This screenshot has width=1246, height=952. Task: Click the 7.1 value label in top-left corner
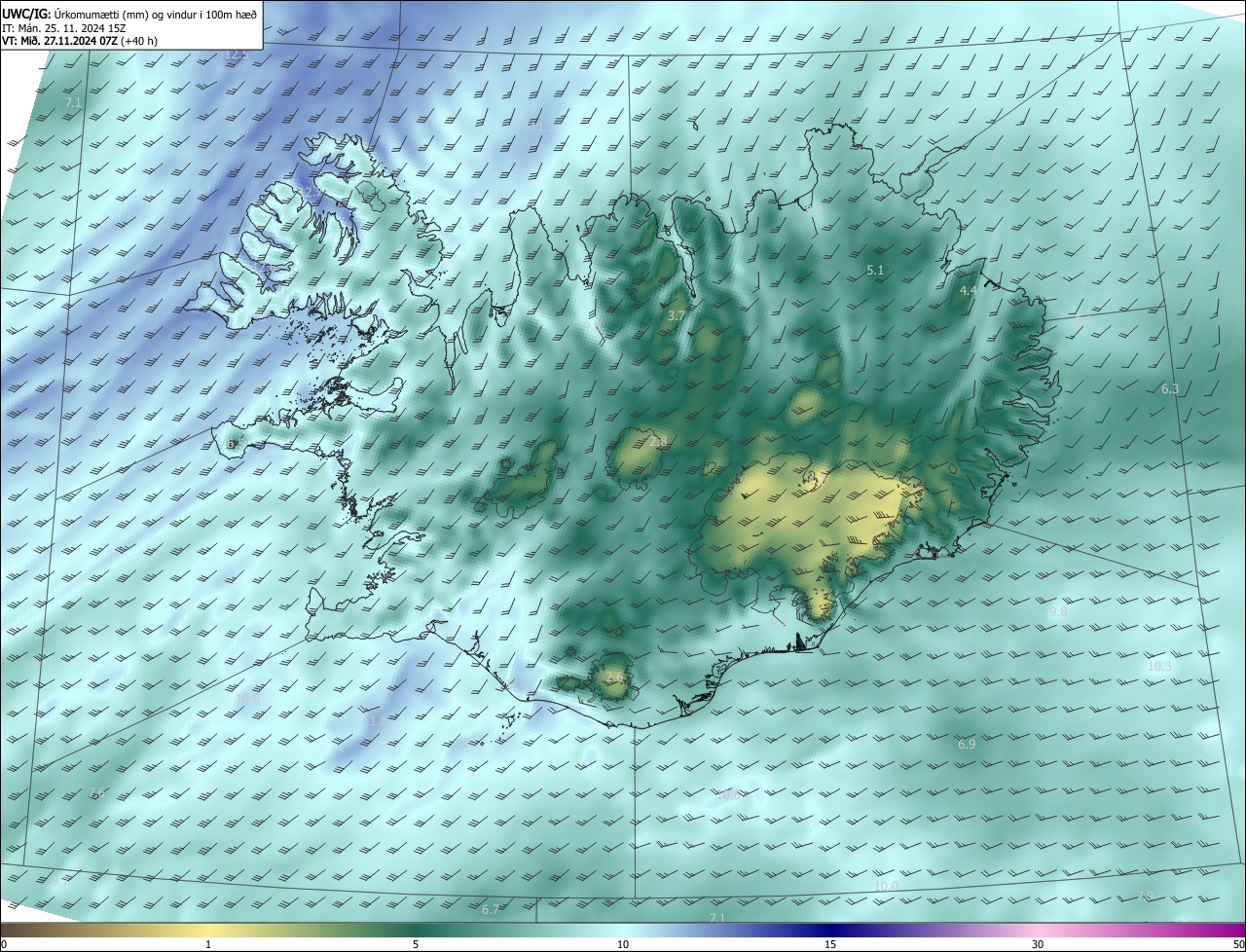click(73, 102)
